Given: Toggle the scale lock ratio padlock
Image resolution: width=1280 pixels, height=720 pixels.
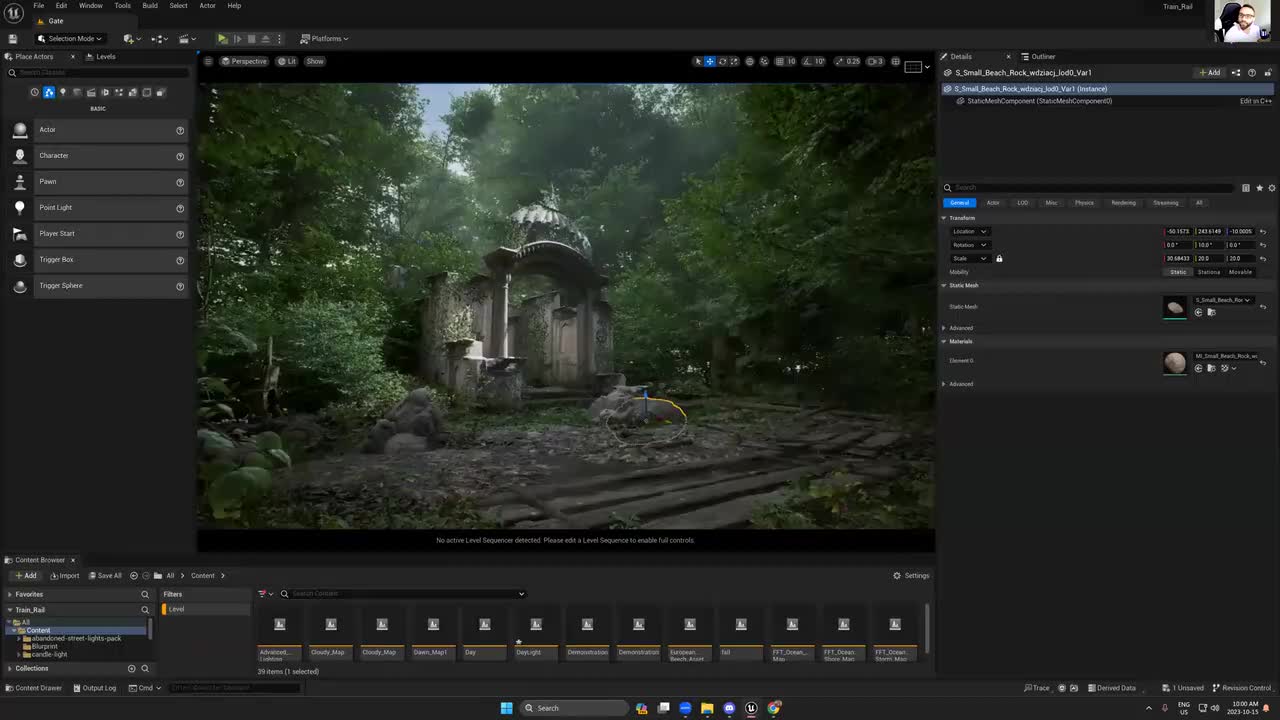Looking at the screenshot, I should (x=998, y=259).
